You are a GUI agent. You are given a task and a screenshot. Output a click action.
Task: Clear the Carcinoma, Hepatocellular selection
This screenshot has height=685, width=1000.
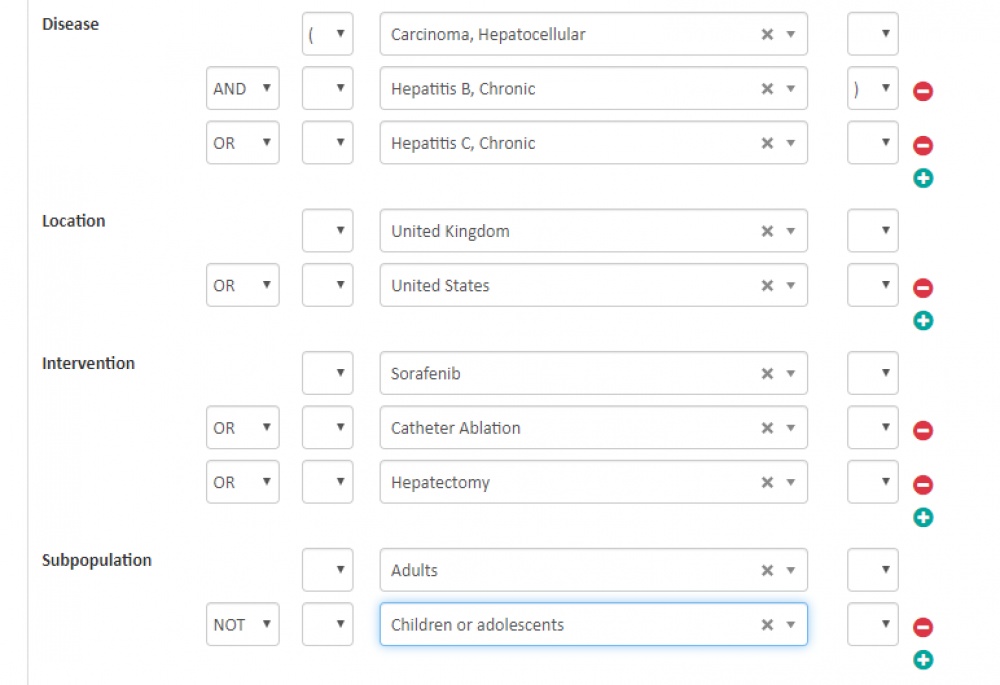(767, 34)
